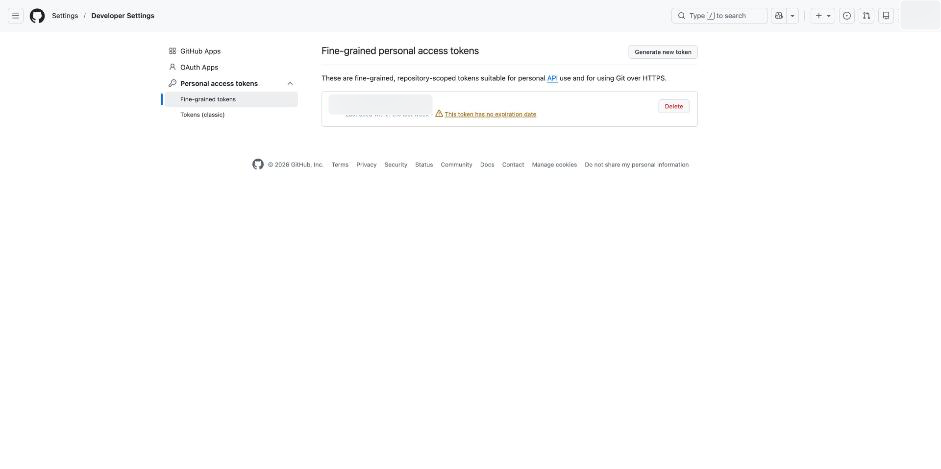Open the Security footer link
The width and height of the screenshot is (941, 469).
pyautogui.click(x=395, y=164)
